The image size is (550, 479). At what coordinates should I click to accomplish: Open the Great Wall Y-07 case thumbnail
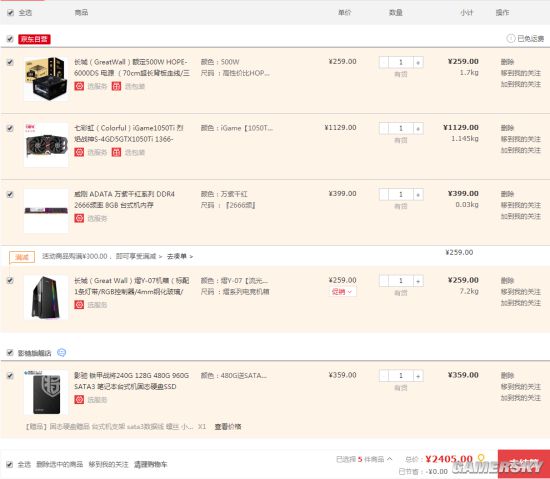[x=46, y=297]
